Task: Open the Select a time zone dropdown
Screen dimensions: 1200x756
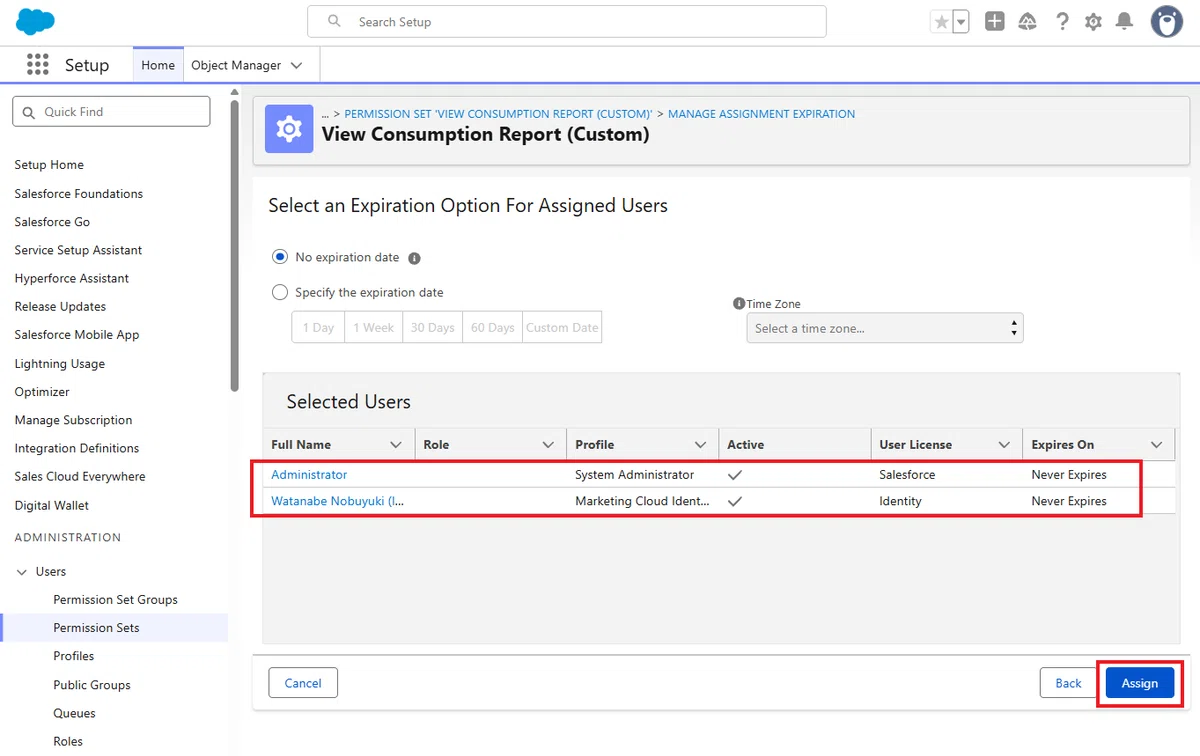Action: tap(885, 328)
